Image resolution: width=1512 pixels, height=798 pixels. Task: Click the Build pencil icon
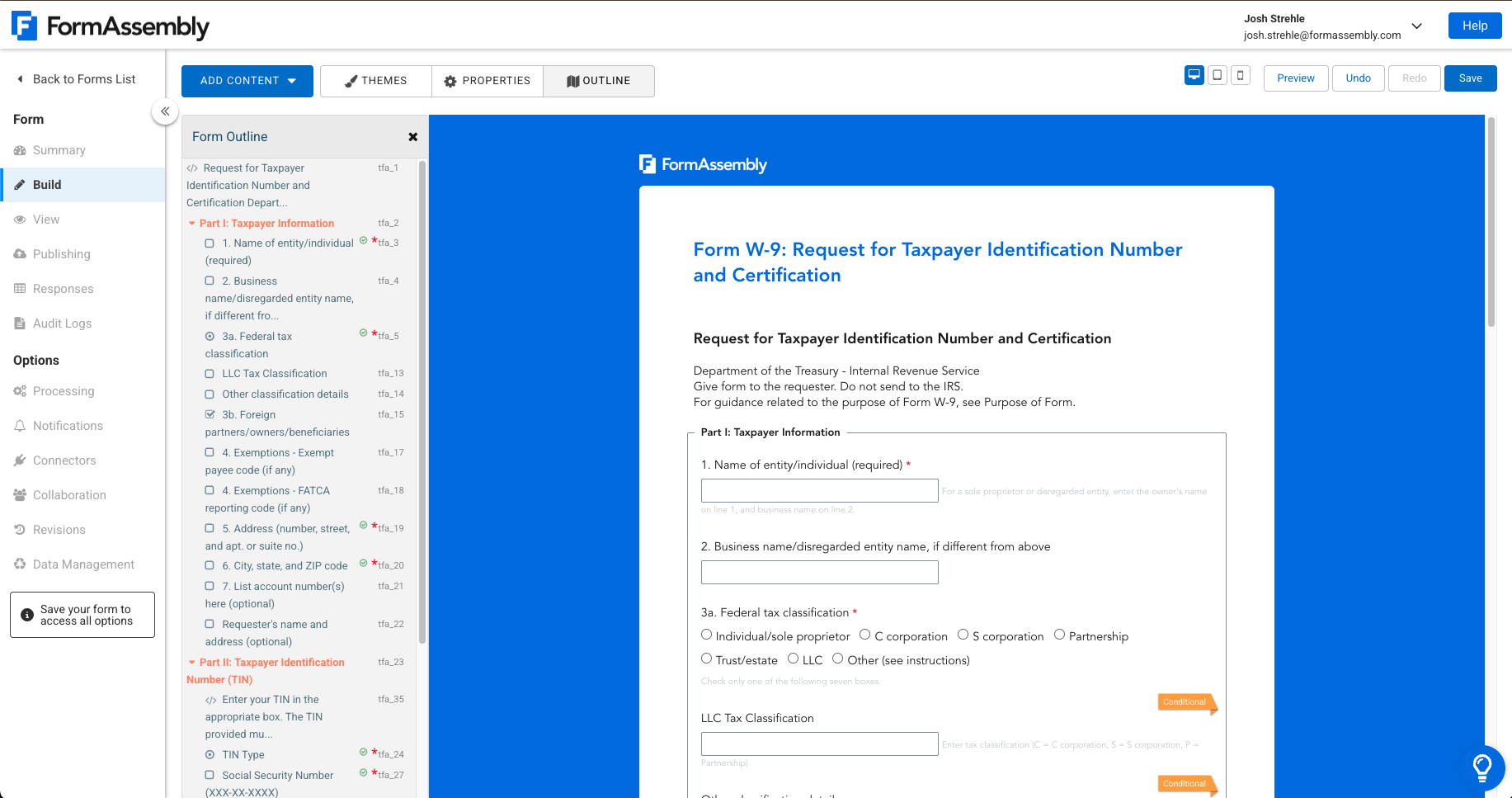click(20, 185)
